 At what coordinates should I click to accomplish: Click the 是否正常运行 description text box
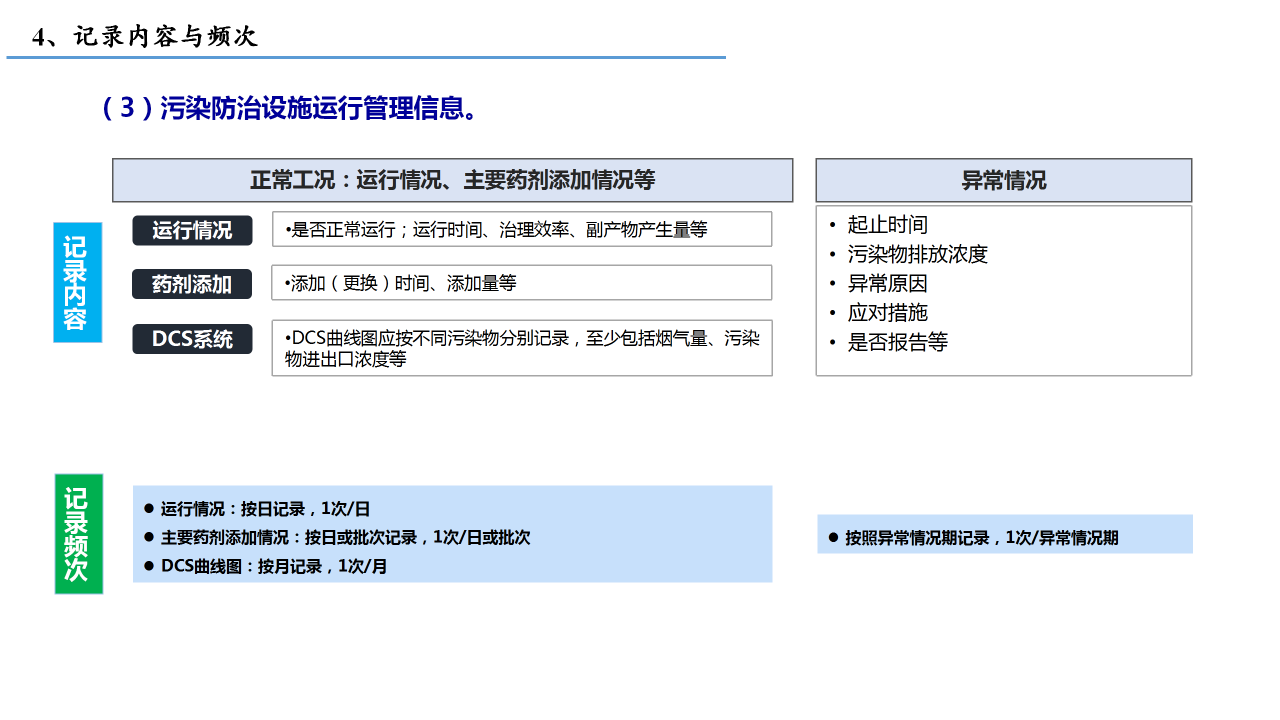[x=521, y=229]
